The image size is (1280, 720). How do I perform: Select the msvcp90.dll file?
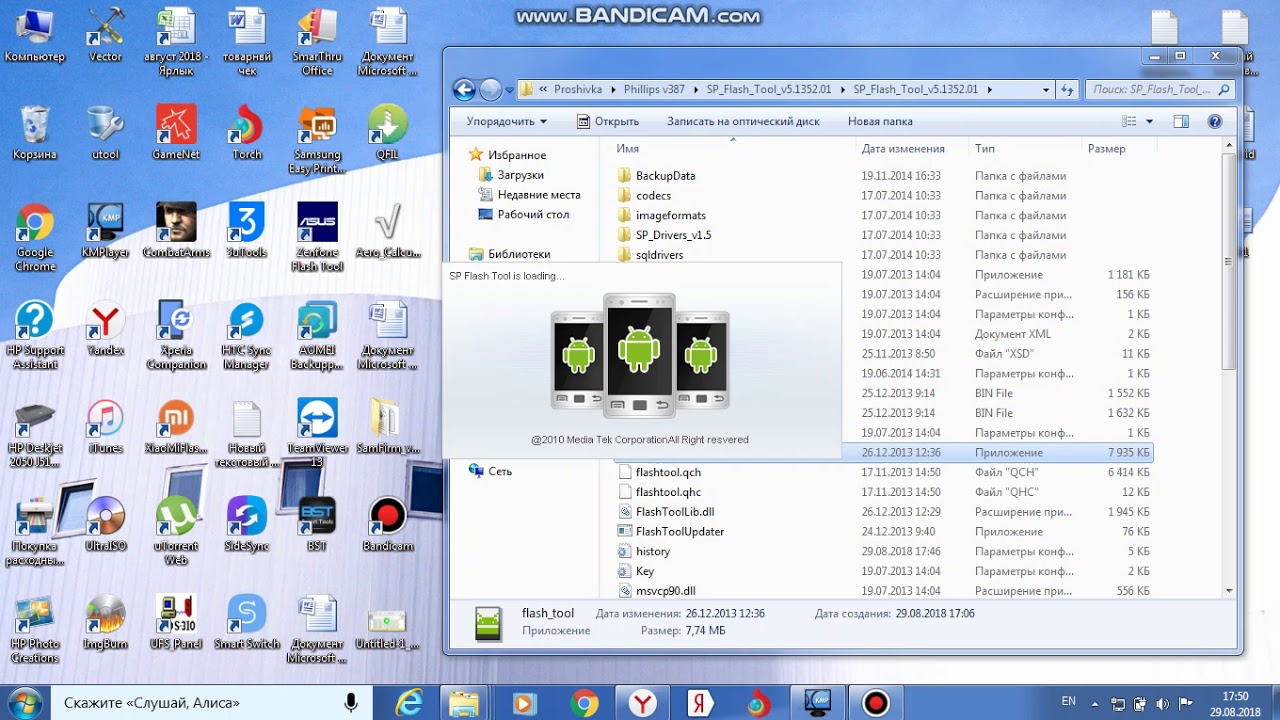coord(665,591)
